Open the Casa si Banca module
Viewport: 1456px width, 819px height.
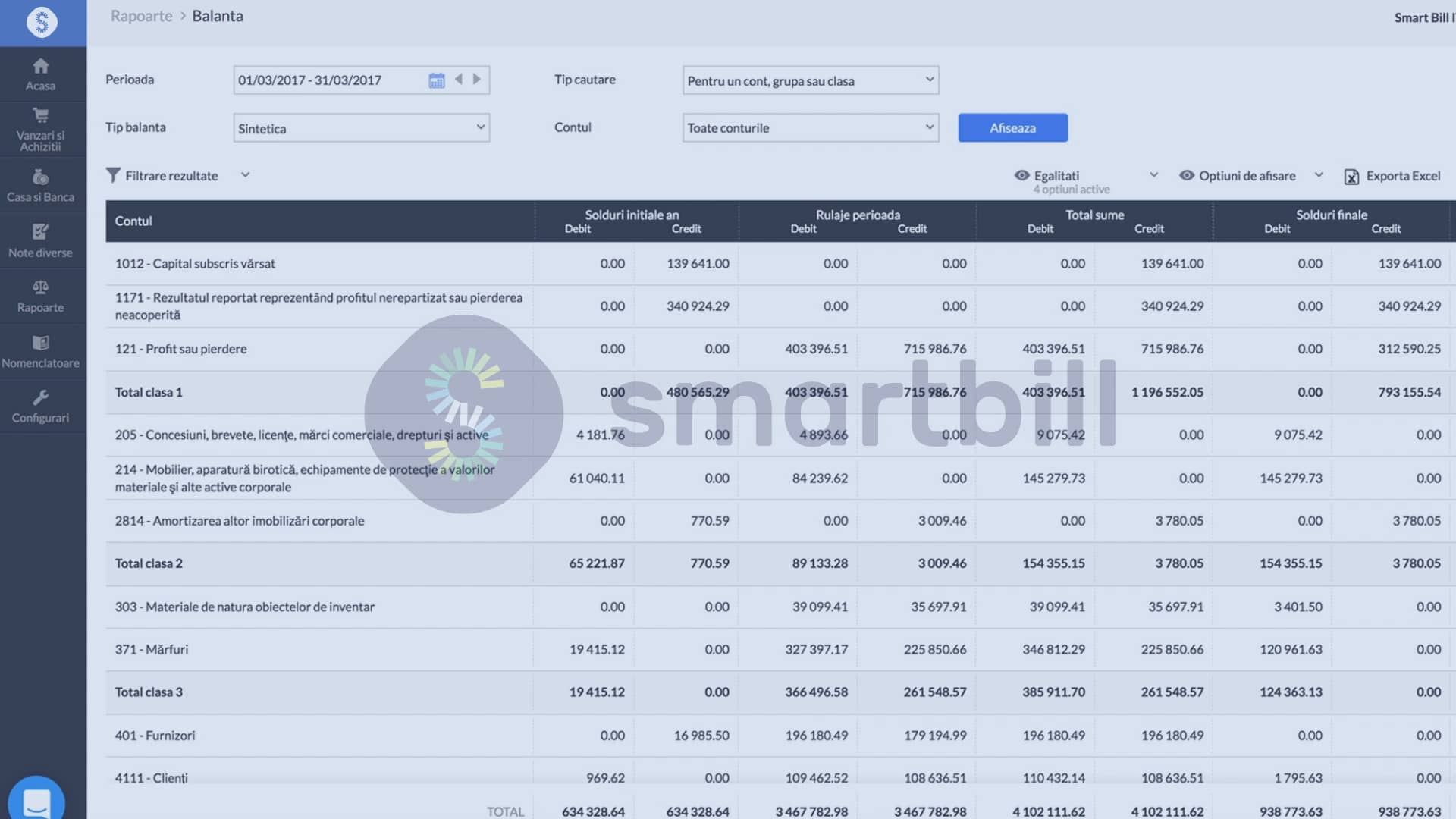[42, 184]
